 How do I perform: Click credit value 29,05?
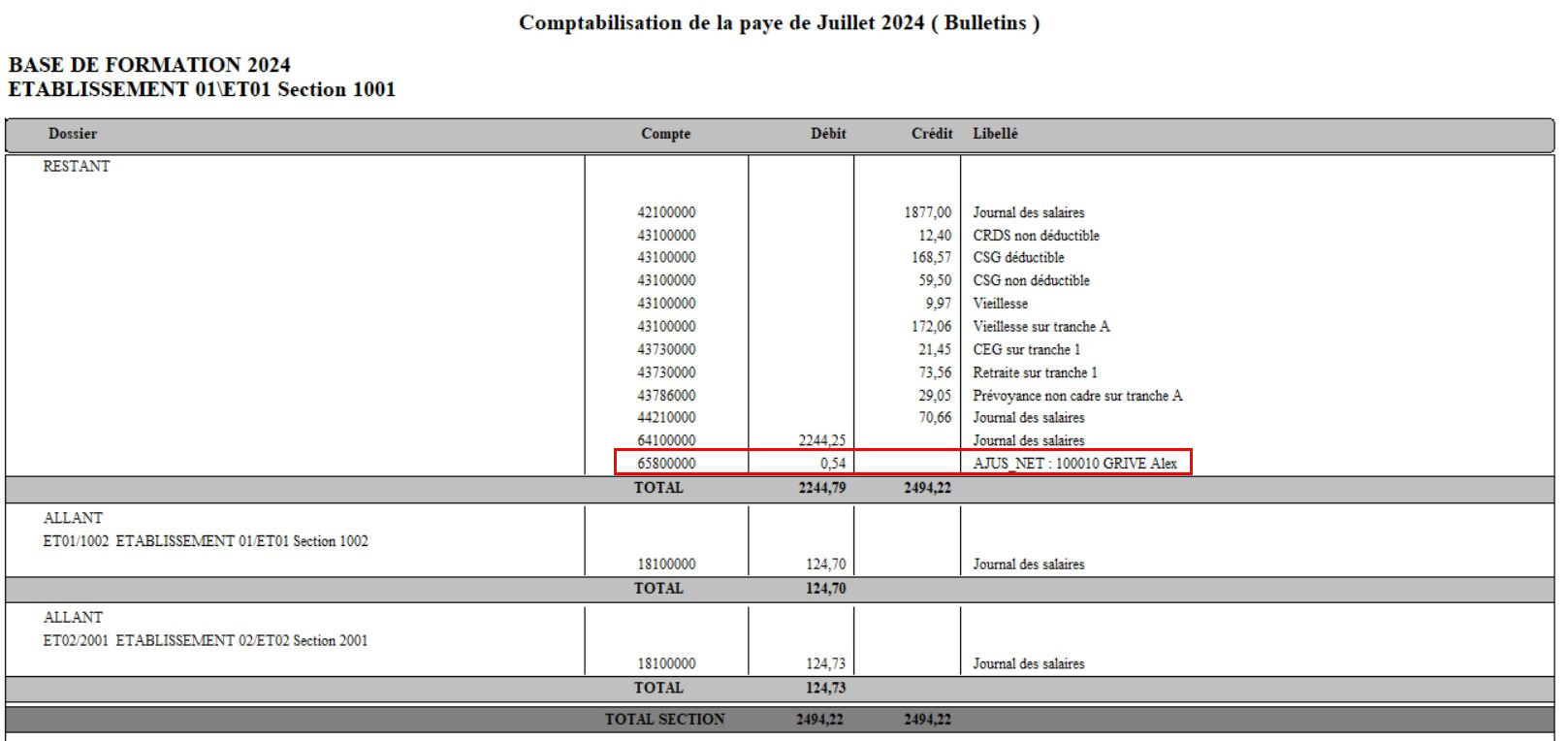point(935,396)
